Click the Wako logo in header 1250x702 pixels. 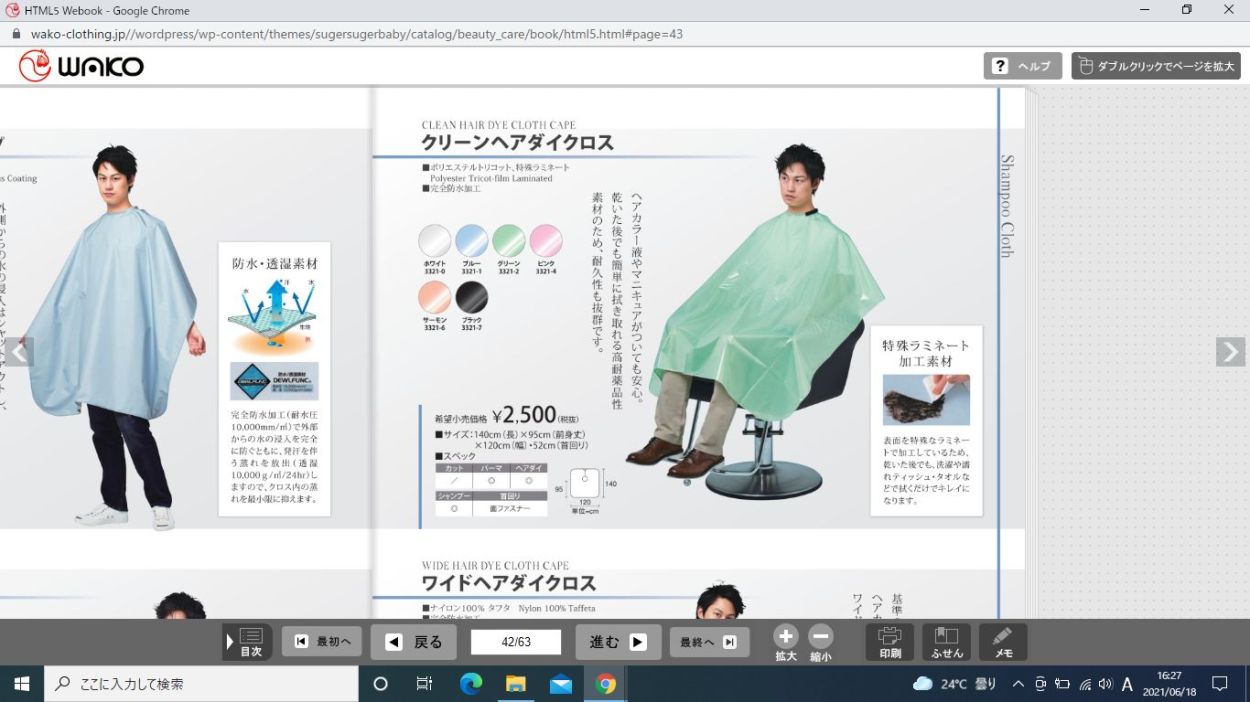[81, 66]
